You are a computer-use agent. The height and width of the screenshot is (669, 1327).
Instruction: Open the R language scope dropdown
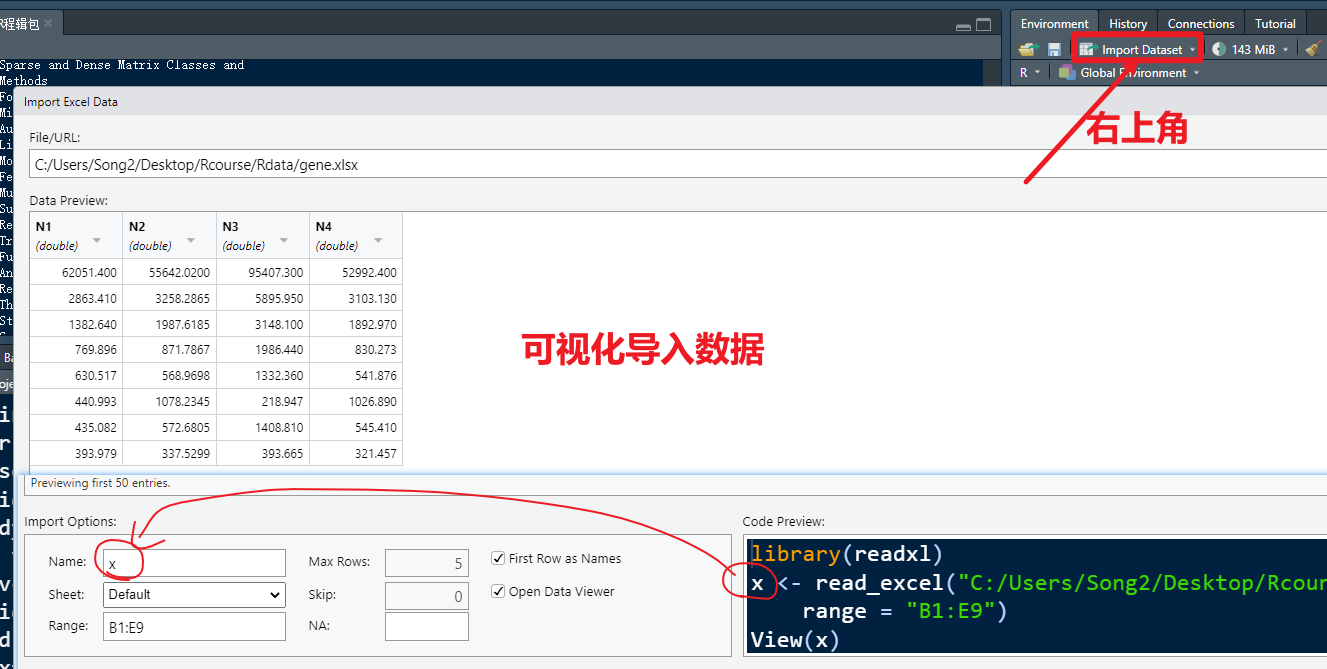[1030, 73]
